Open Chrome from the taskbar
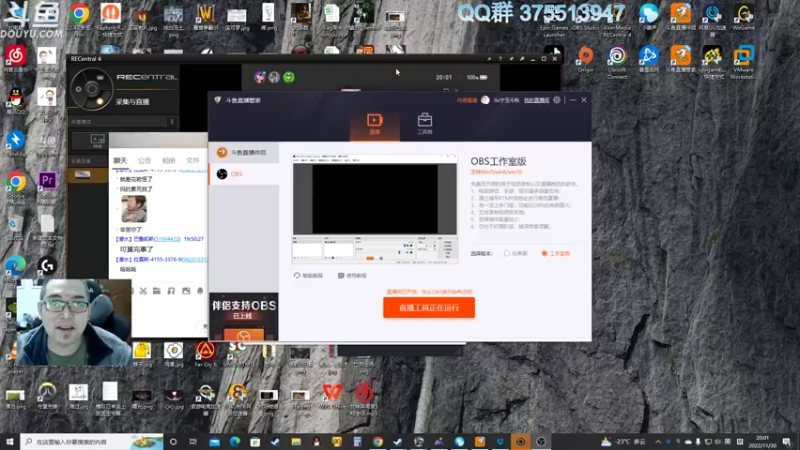The width and height of the screenshot is (800, 450). (378, 442)
